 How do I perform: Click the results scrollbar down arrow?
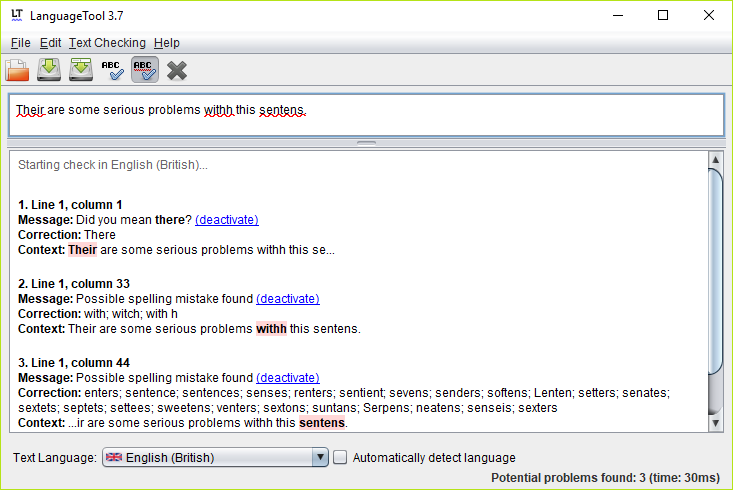point(715,424)
